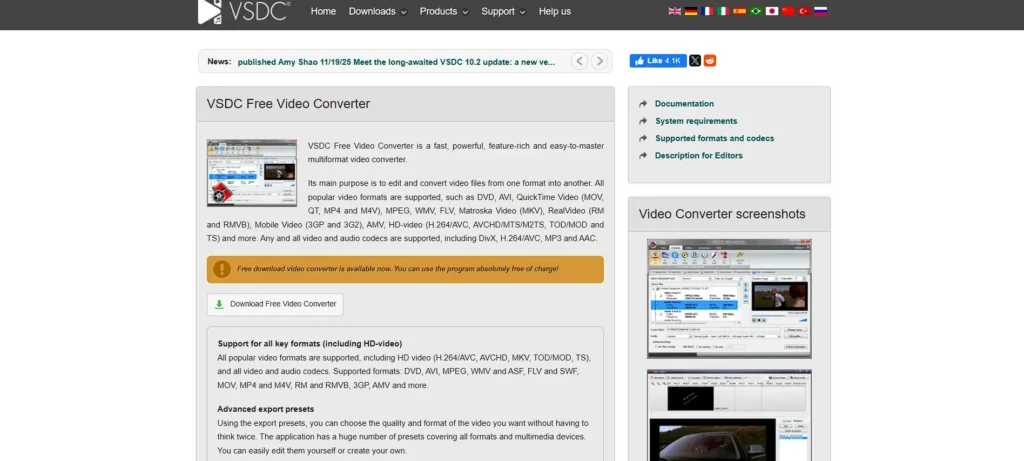Screen dimensions: 1024x461
Task: Switch language via the UK flag
Action: point(675,11)
